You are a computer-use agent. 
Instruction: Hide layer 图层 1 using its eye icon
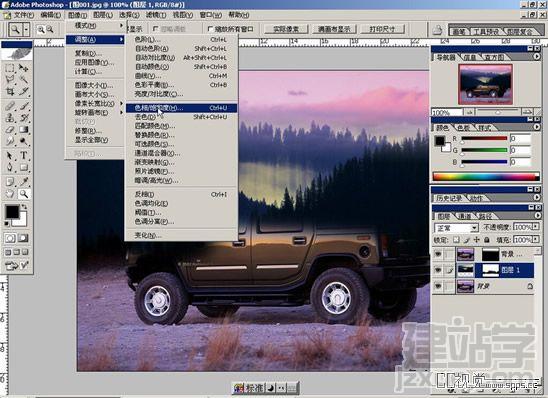pos(438,270)
